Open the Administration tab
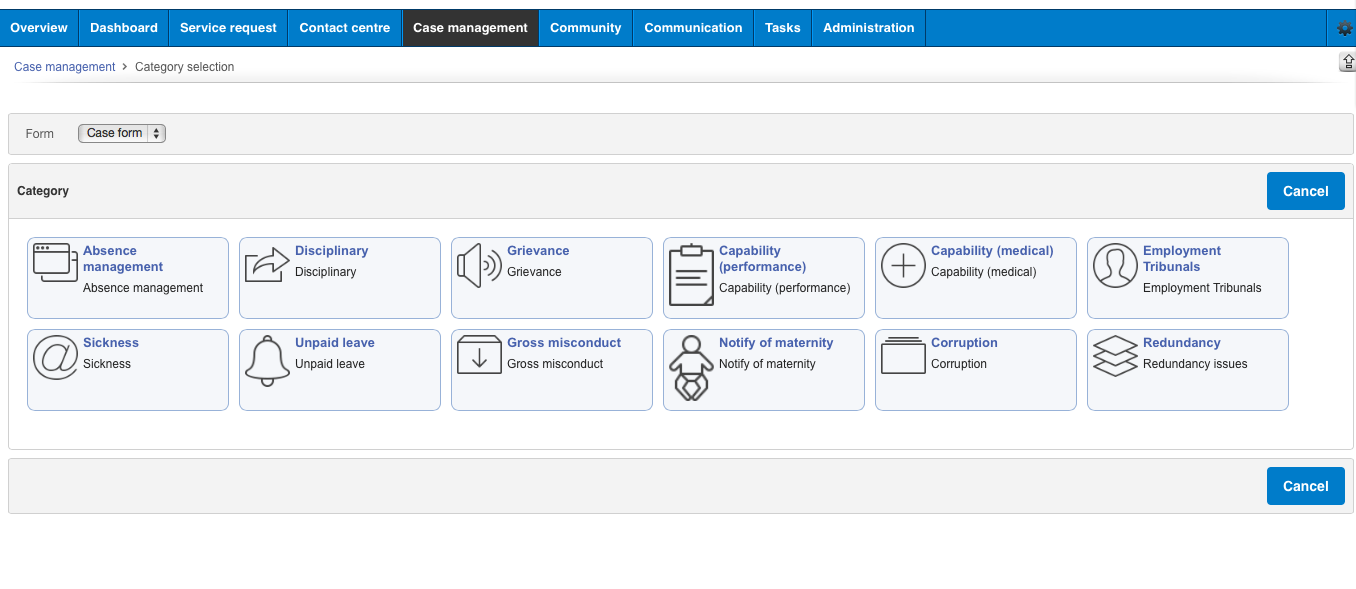1356x589 pixels. pos(868,27)
